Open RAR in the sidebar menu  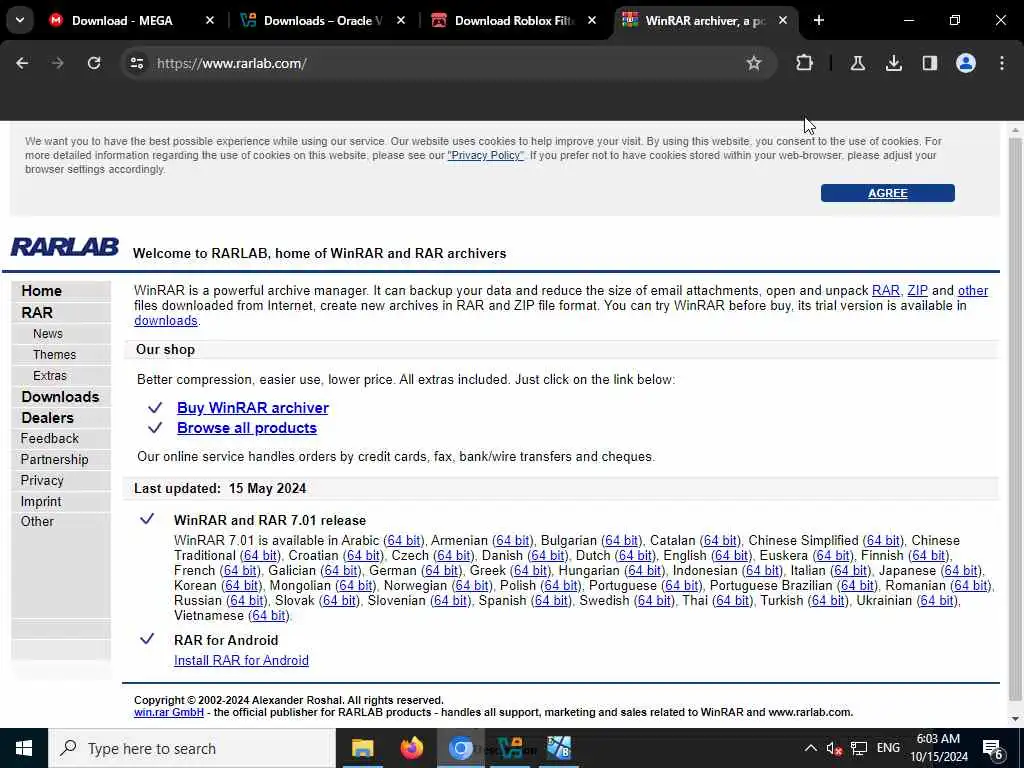pos(37,313)
